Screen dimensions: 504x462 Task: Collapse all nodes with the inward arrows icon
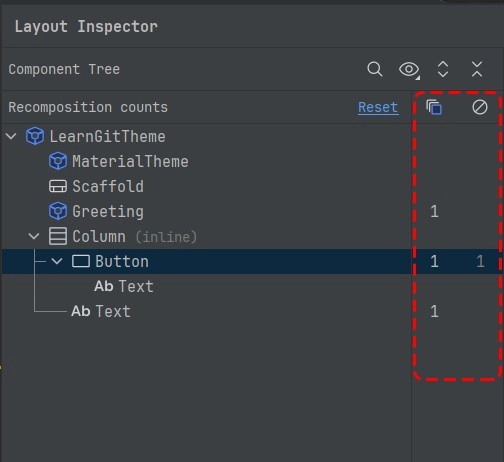[477, 69]
